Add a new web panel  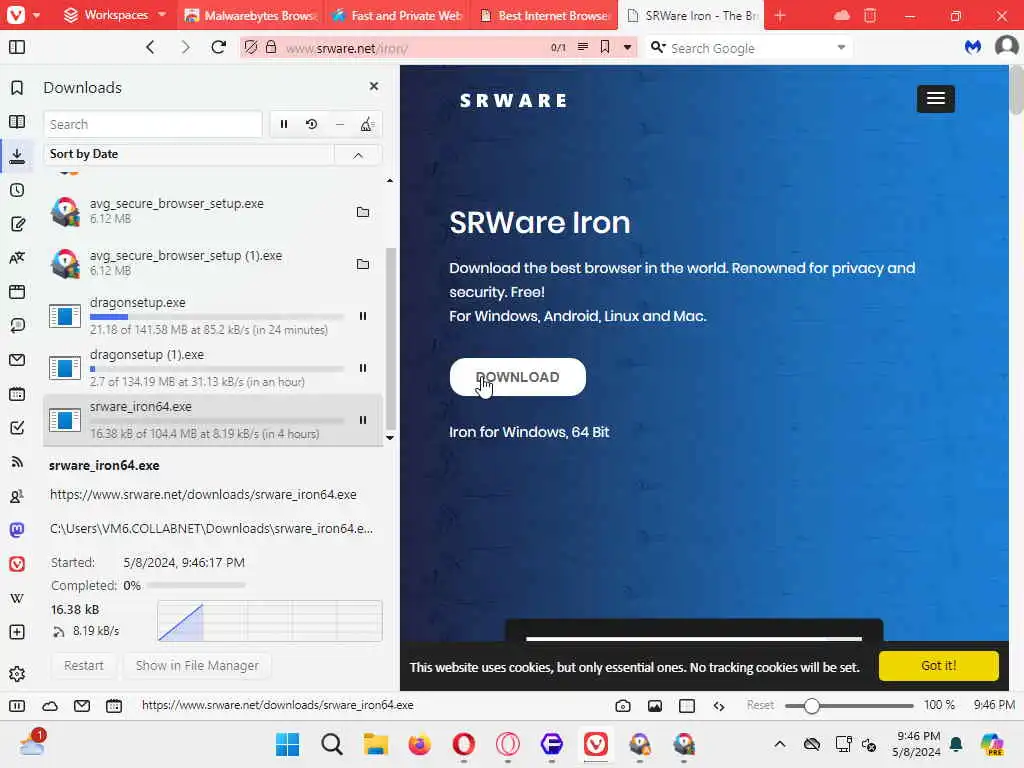(18, 632)
